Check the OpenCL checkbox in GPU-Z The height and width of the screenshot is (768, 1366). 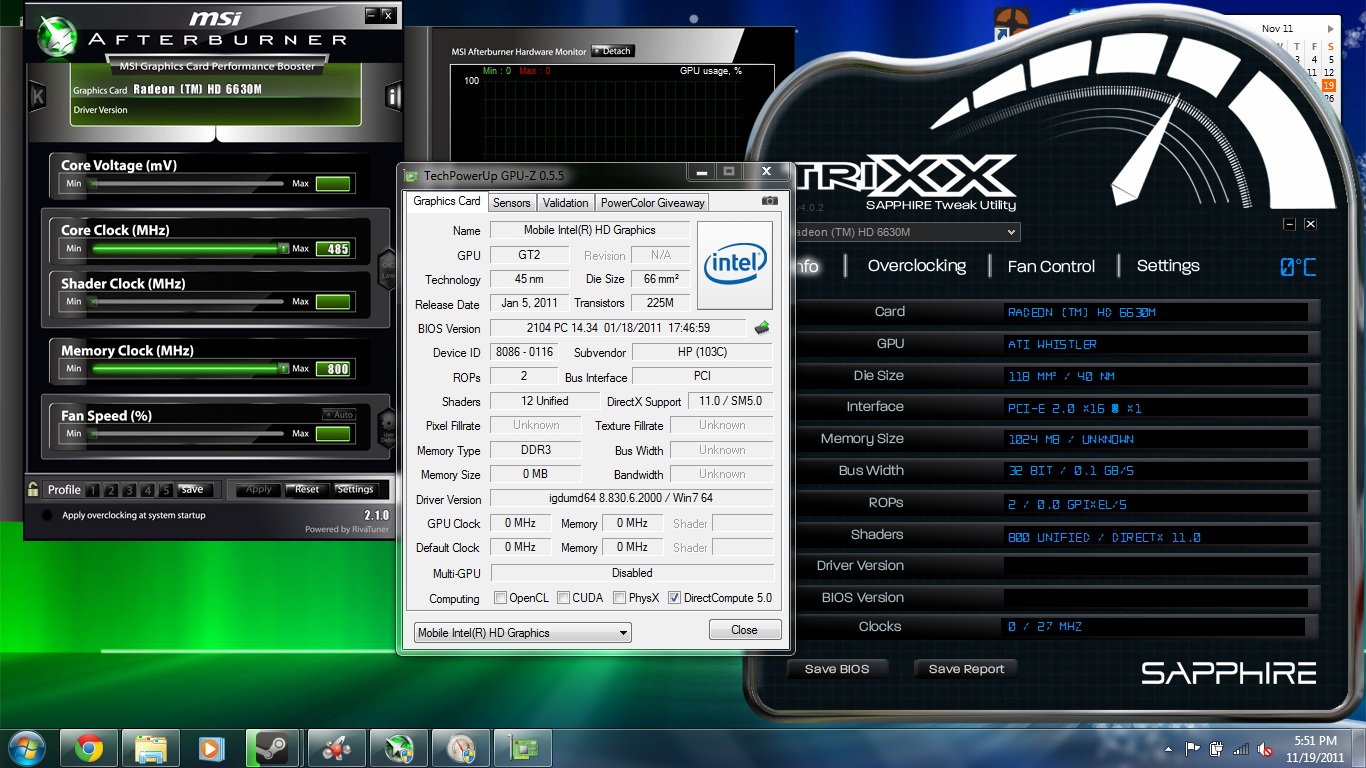click(501, 598)
